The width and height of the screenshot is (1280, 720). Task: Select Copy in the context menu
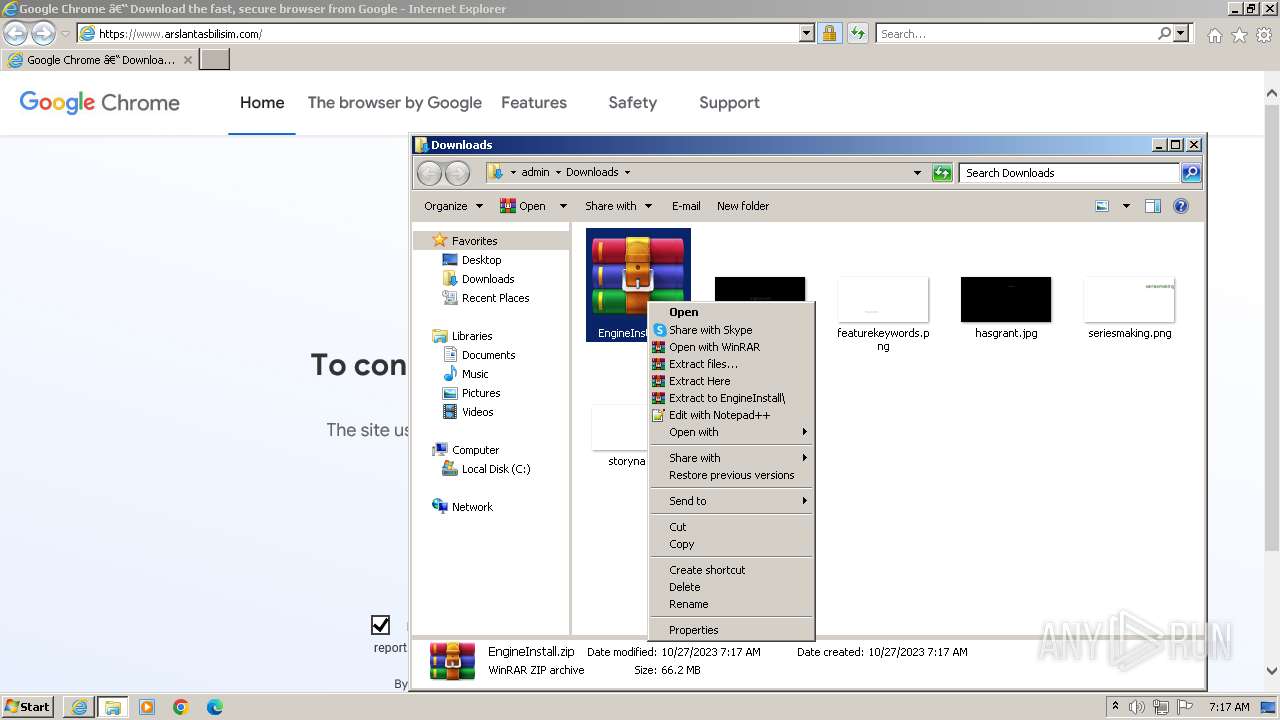click(731, 544)
